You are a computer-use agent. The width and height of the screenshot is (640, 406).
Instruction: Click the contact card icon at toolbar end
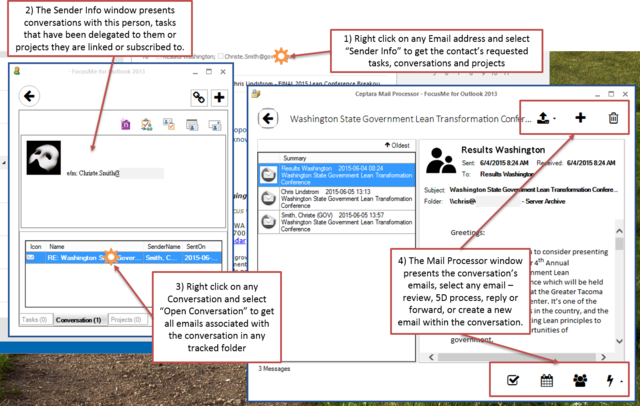click(215, 124)
